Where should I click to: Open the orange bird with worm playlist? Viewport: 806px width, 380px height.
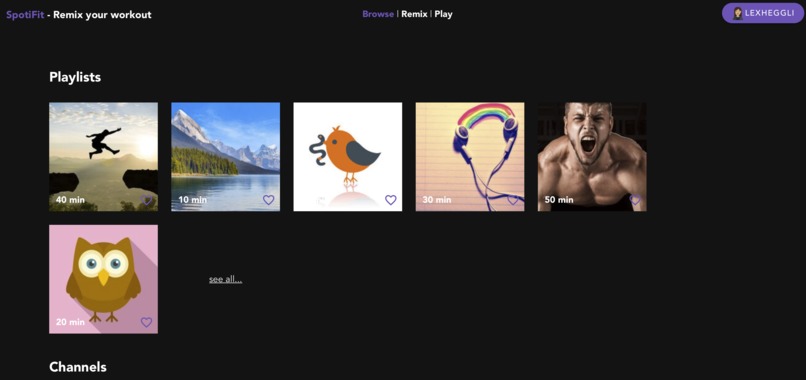coord(348,157)
